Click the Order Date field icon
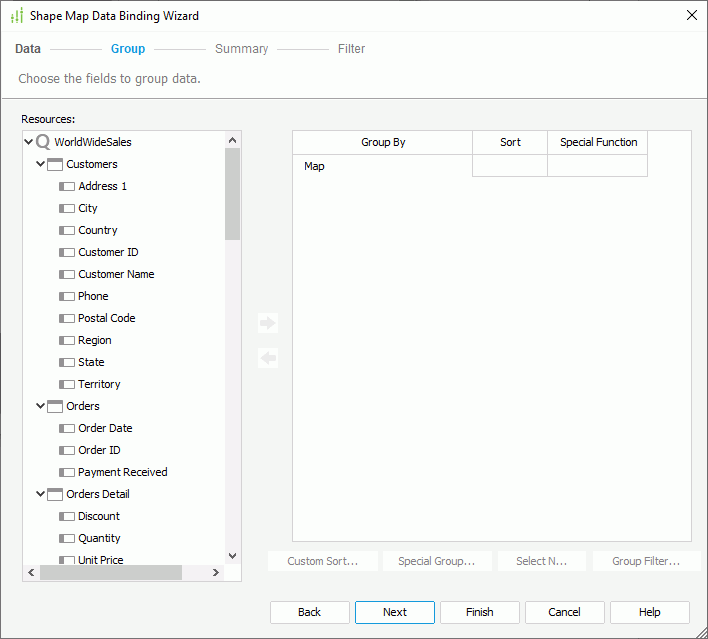 tap(67, 428)
